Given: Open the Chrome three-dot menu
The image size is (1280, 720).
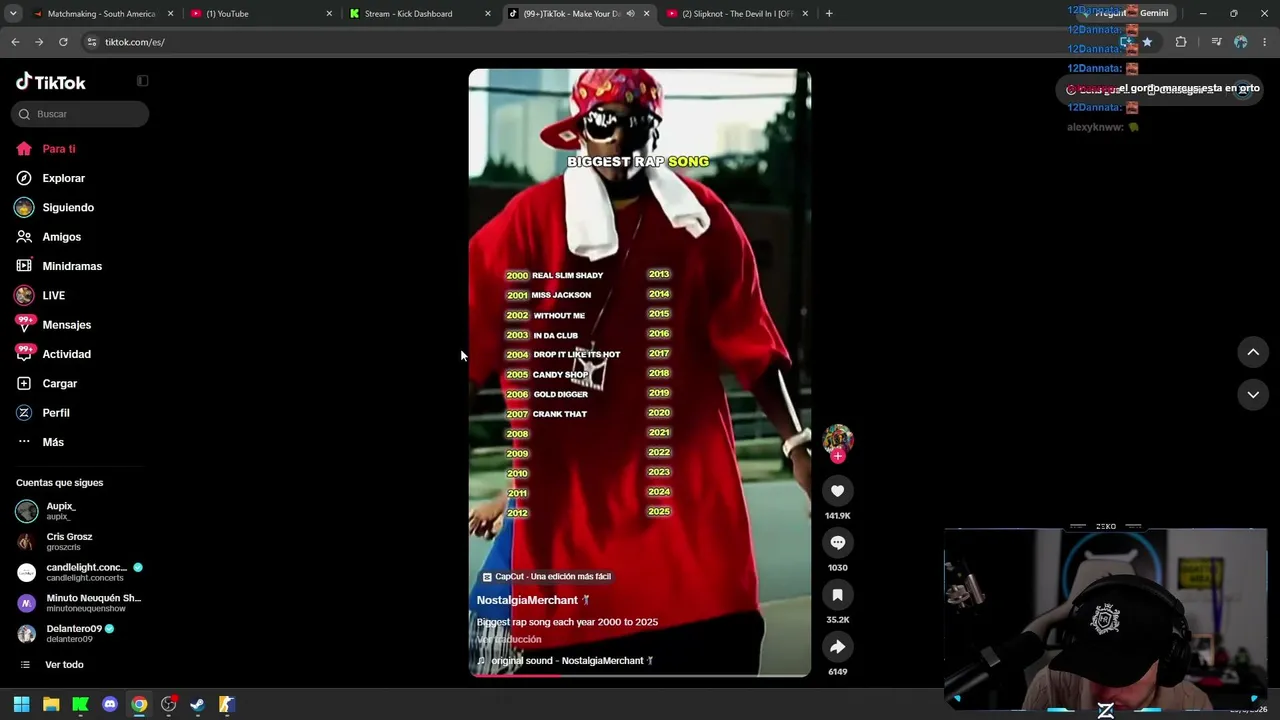Looking at the screenshot, I should (x=1265, y=42).
